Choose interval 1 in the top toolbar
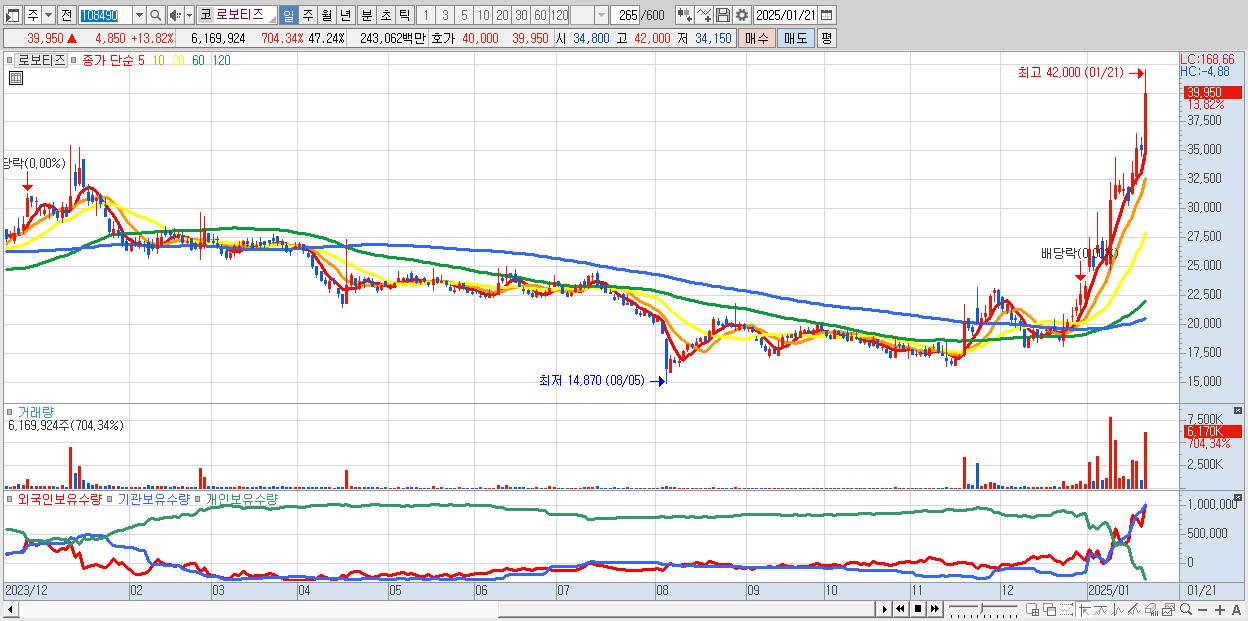This screenshot has height=621, width=1248. [x=426, y=15]
